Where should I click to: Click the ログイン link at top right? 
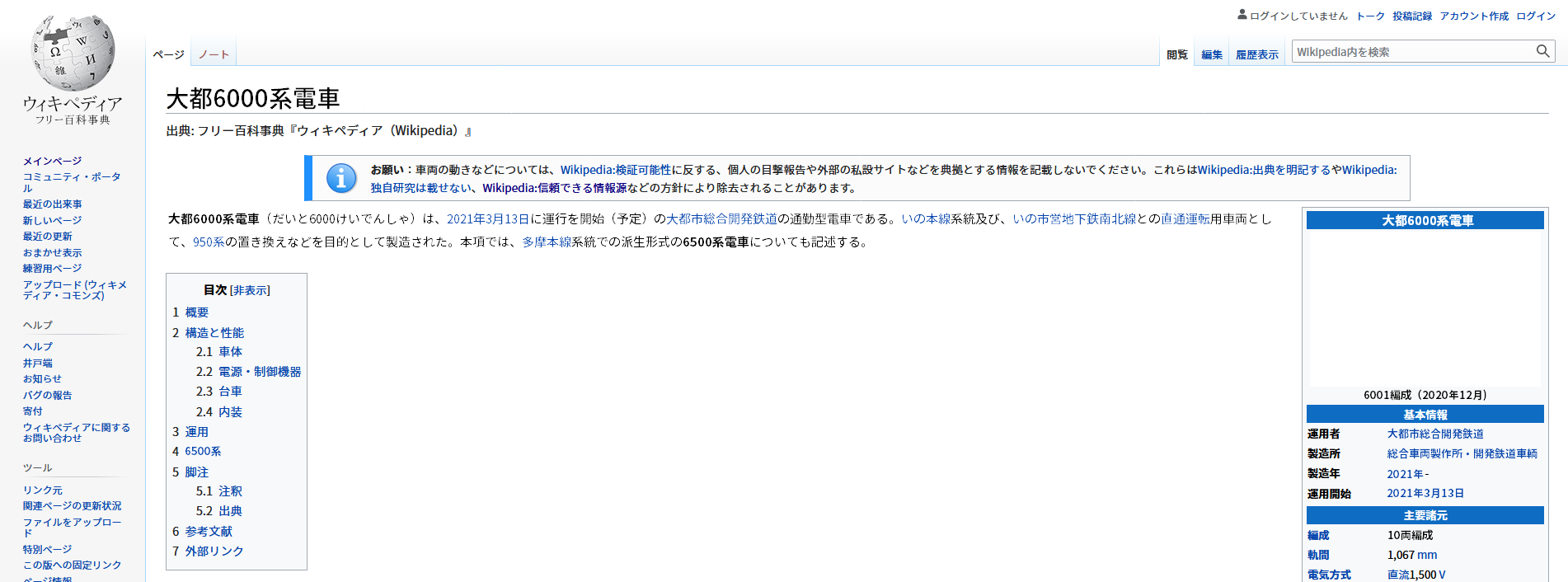(x=1535, y=16)
